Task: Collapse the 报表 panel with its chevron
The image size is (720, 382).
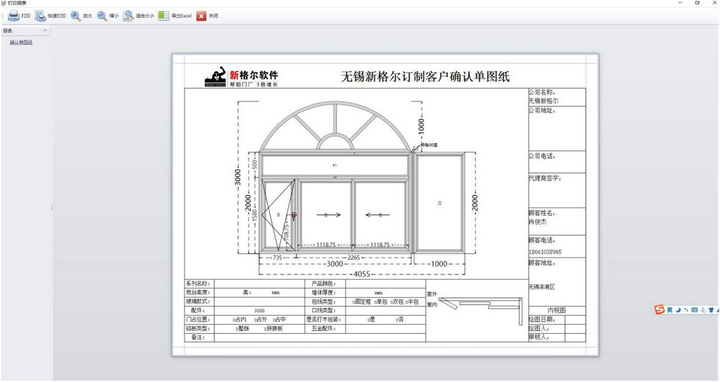Action: pos(45,31)
